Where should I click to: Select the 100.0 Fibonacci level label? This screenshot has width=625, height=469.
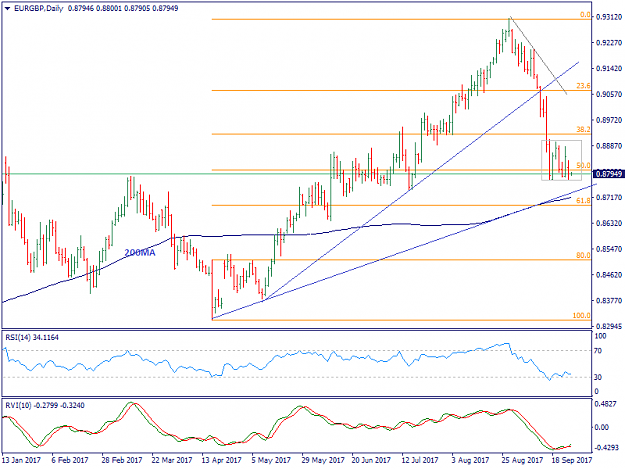coord(582,316)
